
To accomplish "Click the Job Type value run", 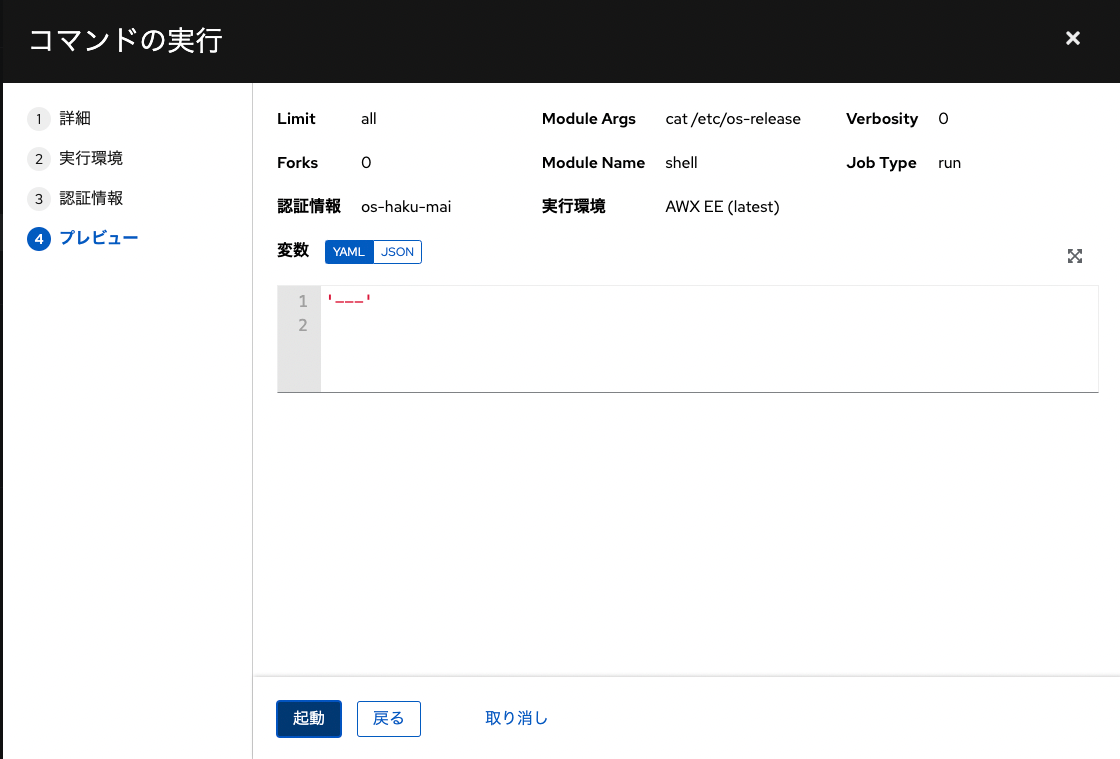I will pyautogui.click(x=949, y=163).
